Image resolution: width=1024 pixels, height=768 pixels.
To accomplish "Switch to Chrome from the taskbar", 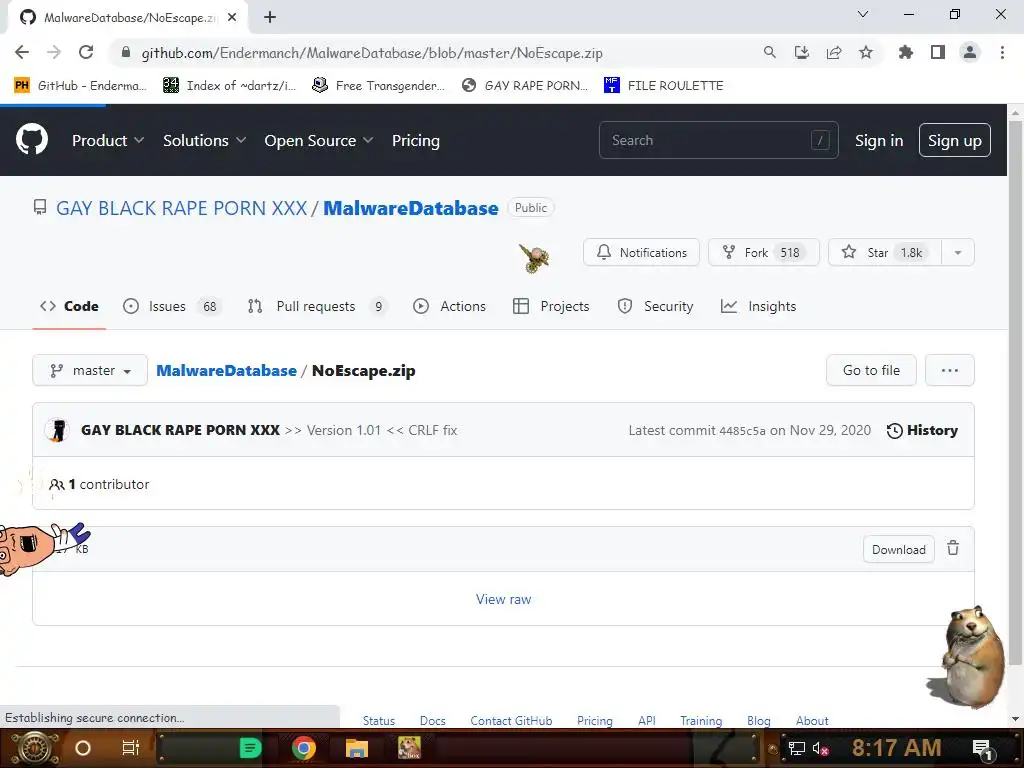I will pos(303,748).
